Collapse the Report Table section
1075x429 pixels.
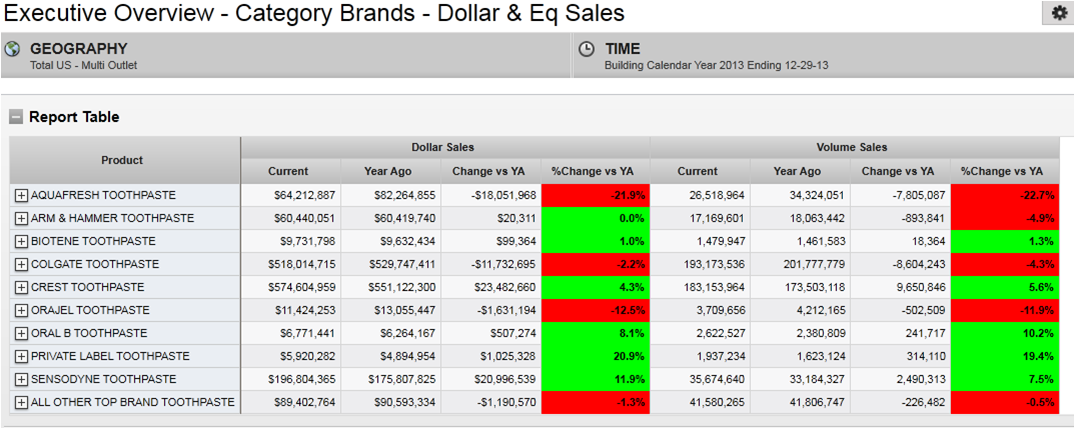(16, 117)
